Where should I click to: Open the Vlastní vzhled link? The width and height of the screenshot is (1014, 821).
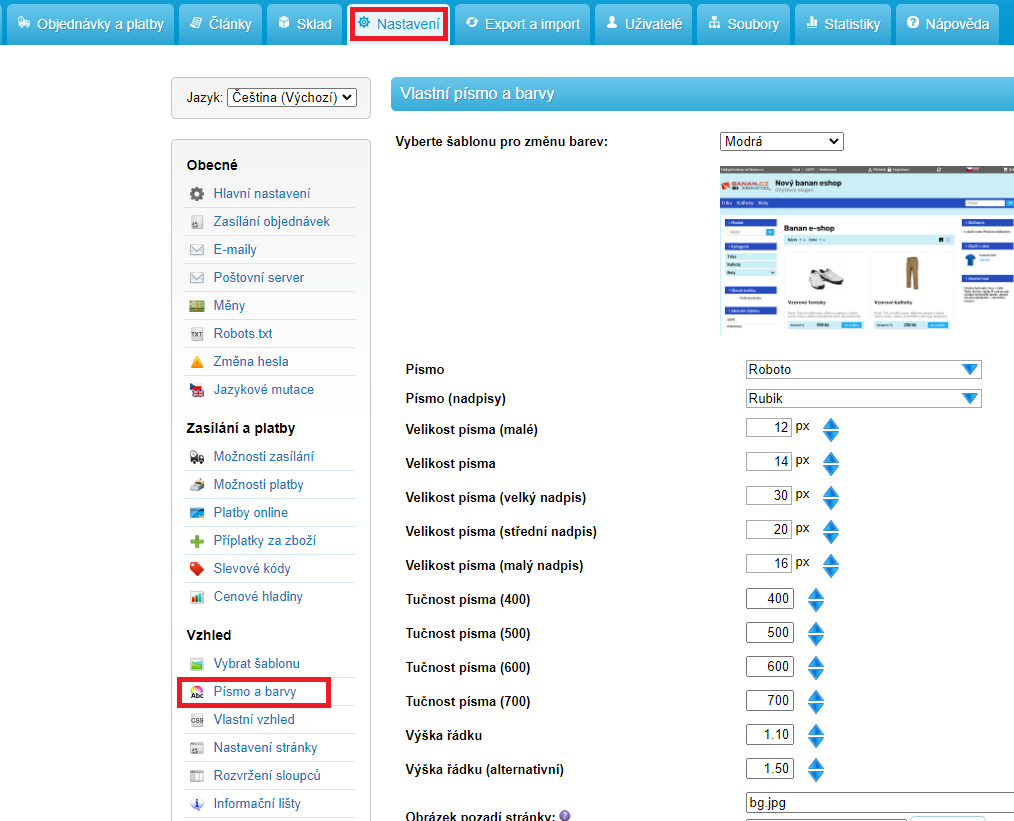254,720
